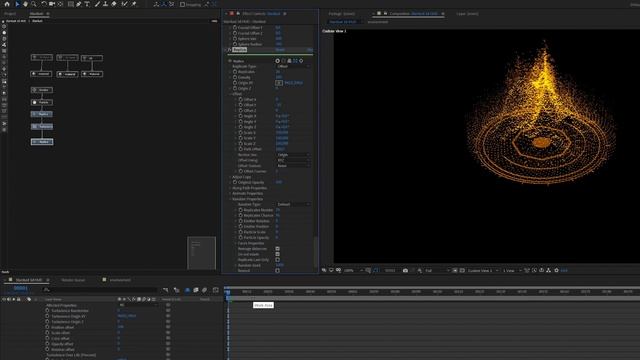
Task: Toggle the Angle X stopwatch
Action: tap(240, 116)
